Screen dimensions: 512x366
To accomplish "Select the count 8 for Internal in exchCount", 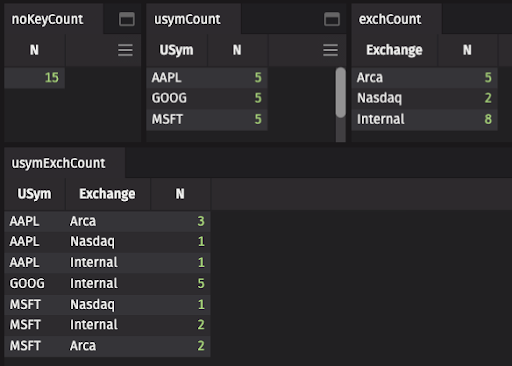I will coord(467,119).
